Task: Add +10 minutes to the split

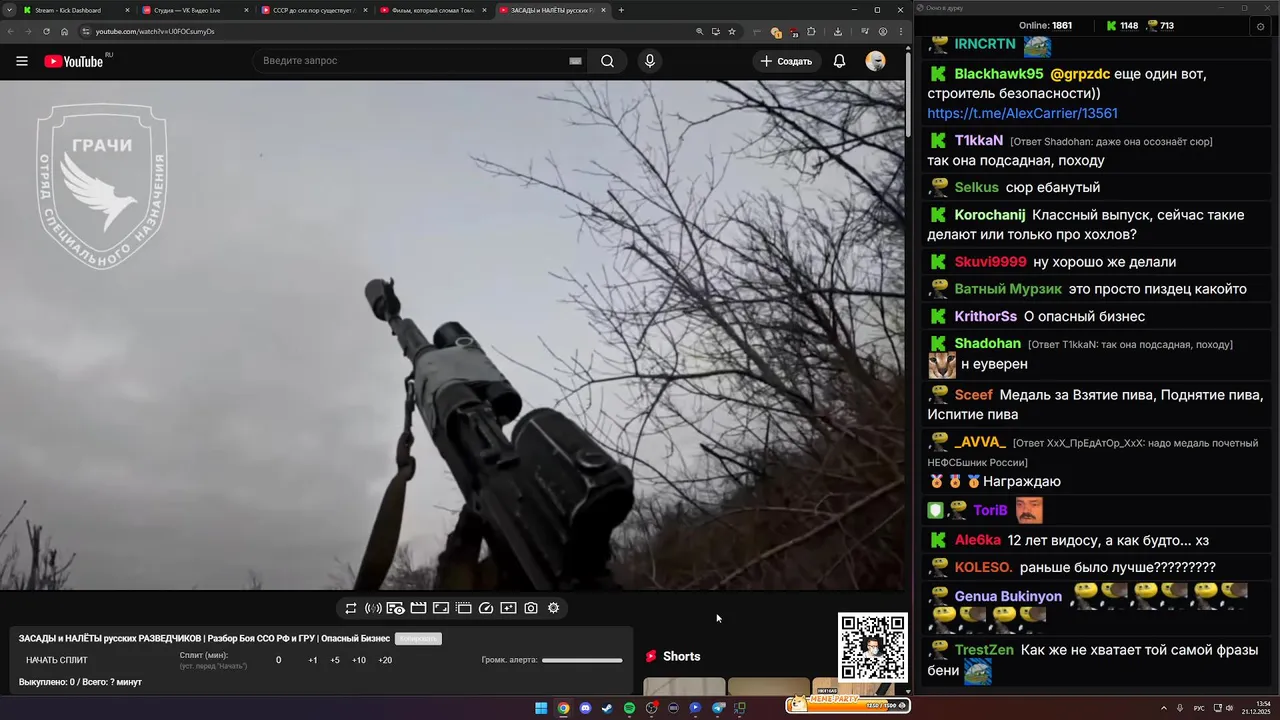Action: pyautogui.click(x=359, y=660)
